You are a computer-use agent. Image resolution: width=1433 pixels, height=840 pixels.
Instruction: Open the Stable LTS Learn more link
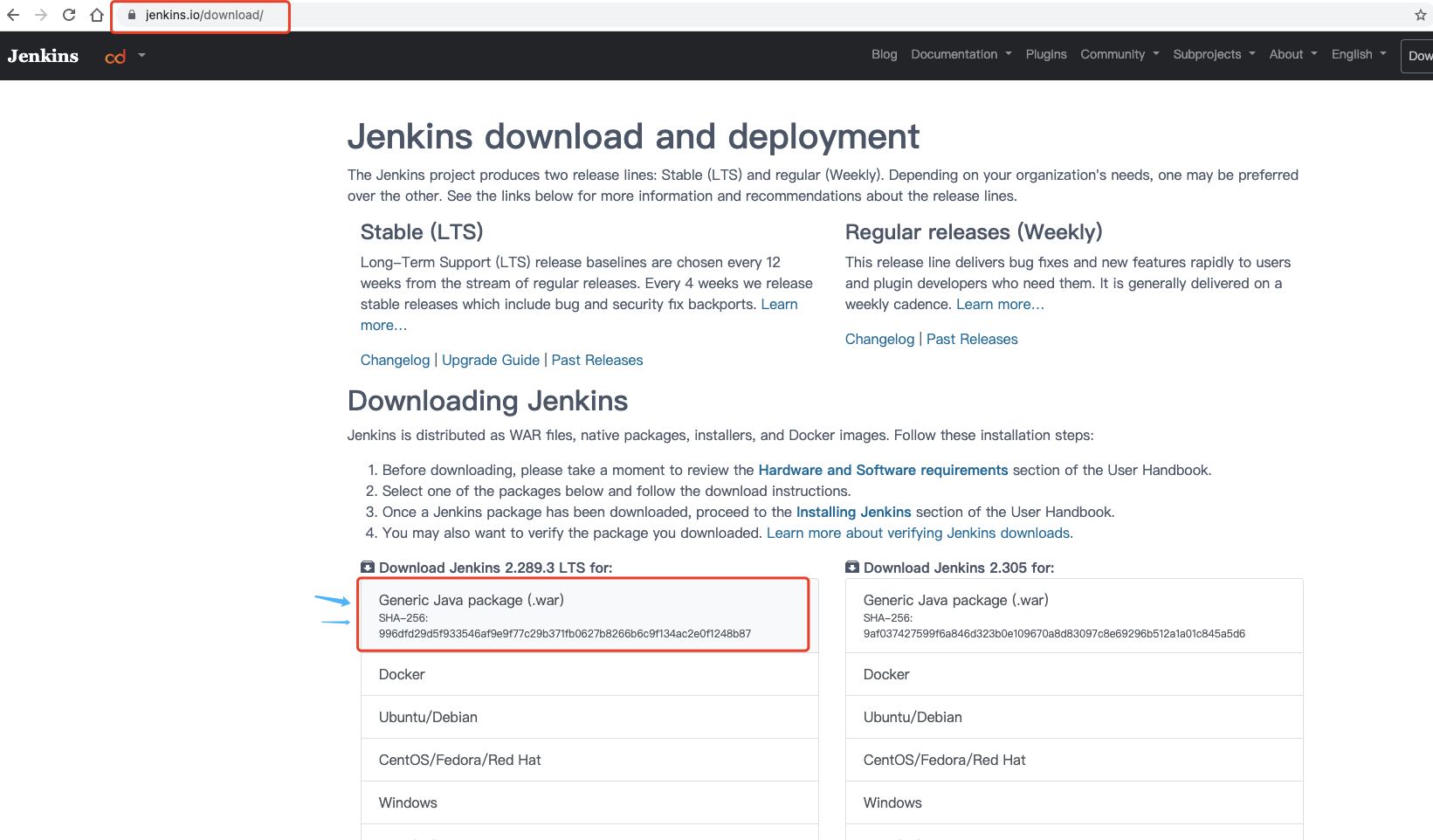(779, 304)
